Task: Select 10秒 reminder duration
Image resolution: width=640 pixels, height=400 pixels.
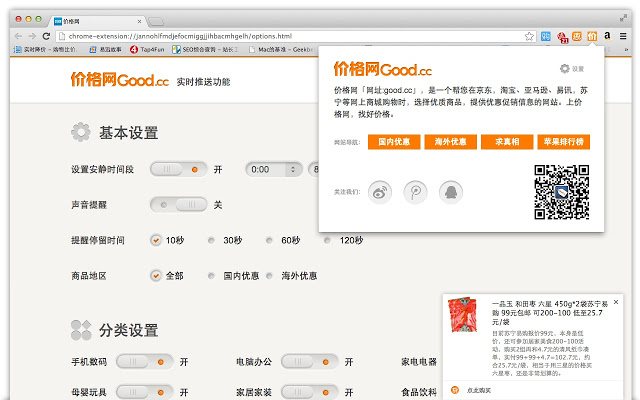Action: coord(156,240)
